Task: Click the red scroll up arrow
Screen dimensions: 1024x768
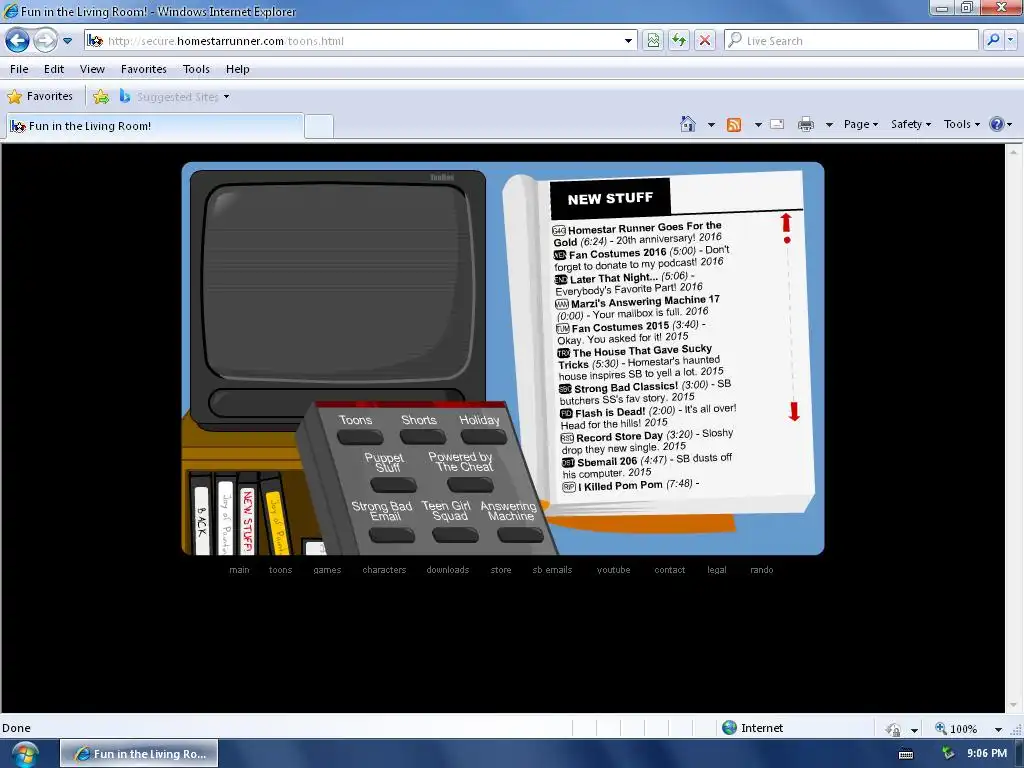Action: click(786, 222)
